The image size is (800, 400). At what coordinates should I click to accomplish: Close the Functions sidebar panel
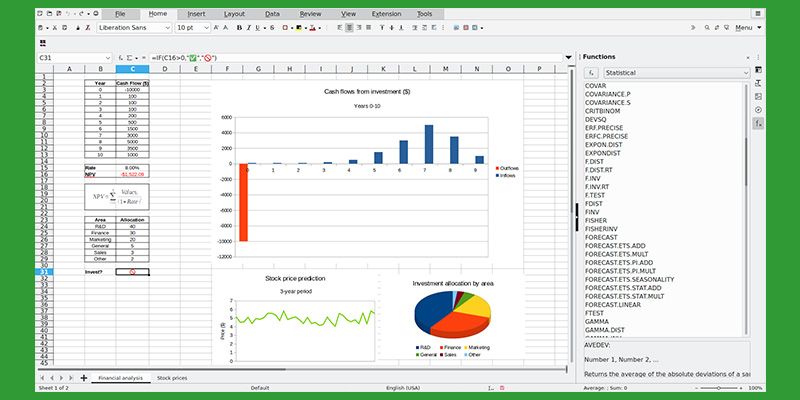click(748, 58)
